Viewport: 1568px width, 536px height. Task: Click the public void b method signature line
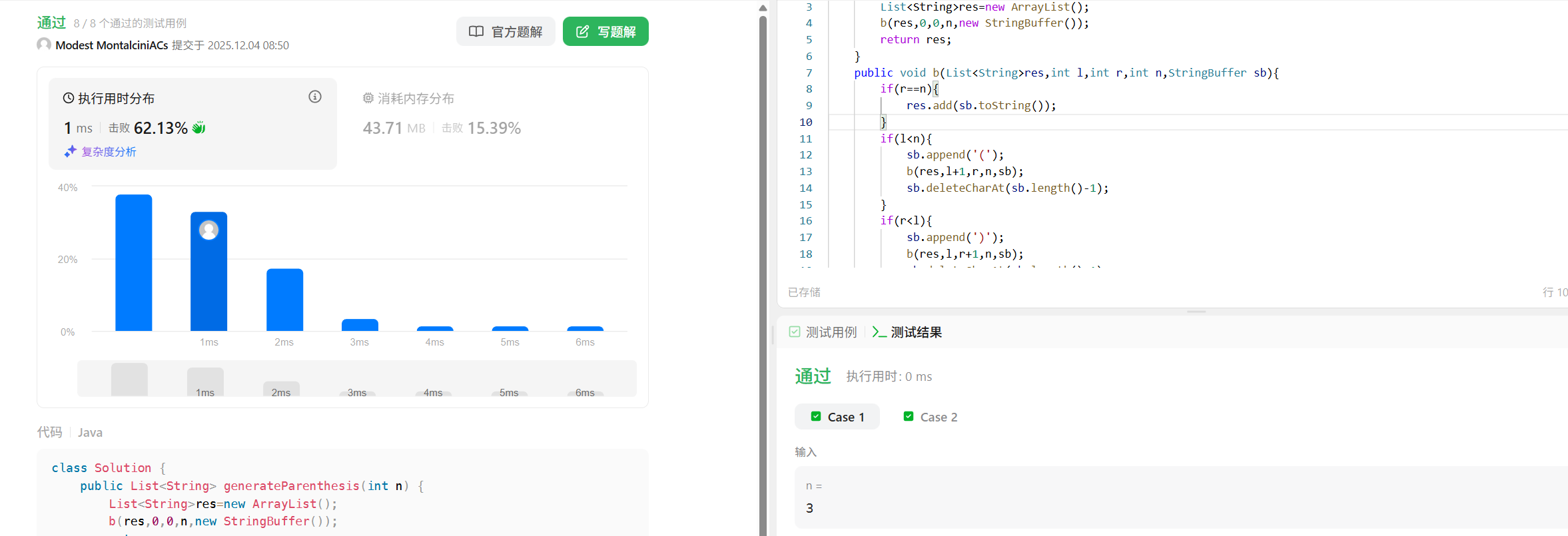pyautogui.click(x=1066, y=73)
